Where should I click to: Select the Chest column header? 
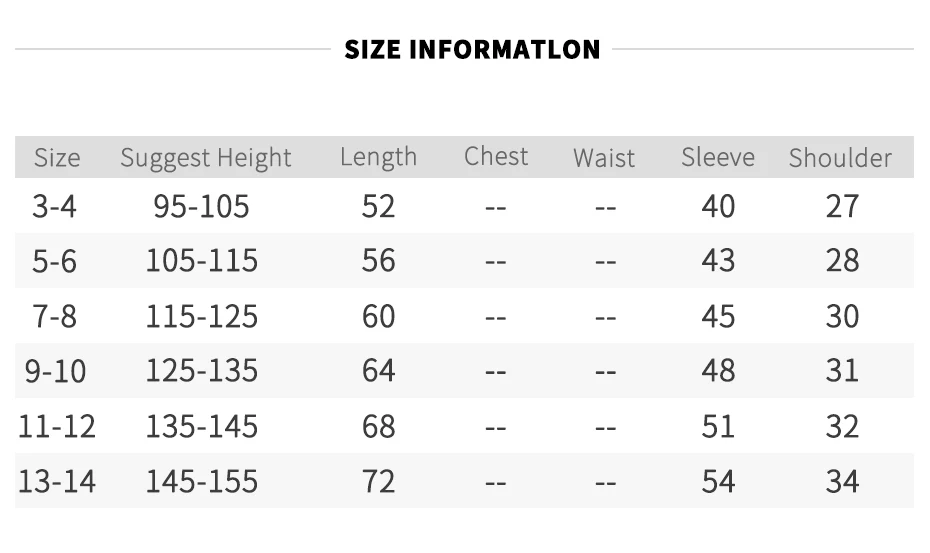coord(496,157)
